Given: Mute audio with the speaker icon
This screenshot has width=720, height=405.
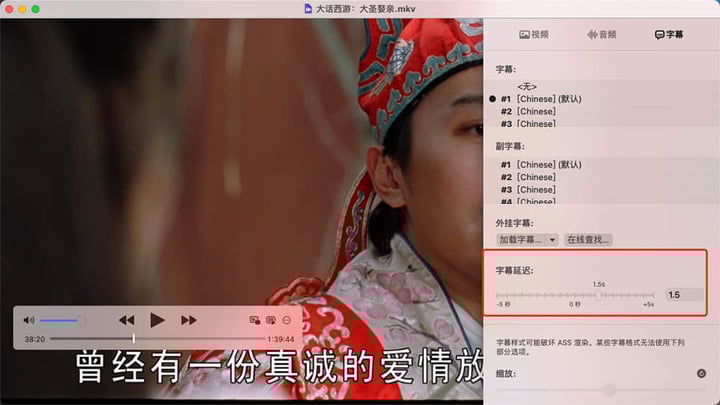Looking at the screenshot, I should pyautogui.click(x=28, y=320).
